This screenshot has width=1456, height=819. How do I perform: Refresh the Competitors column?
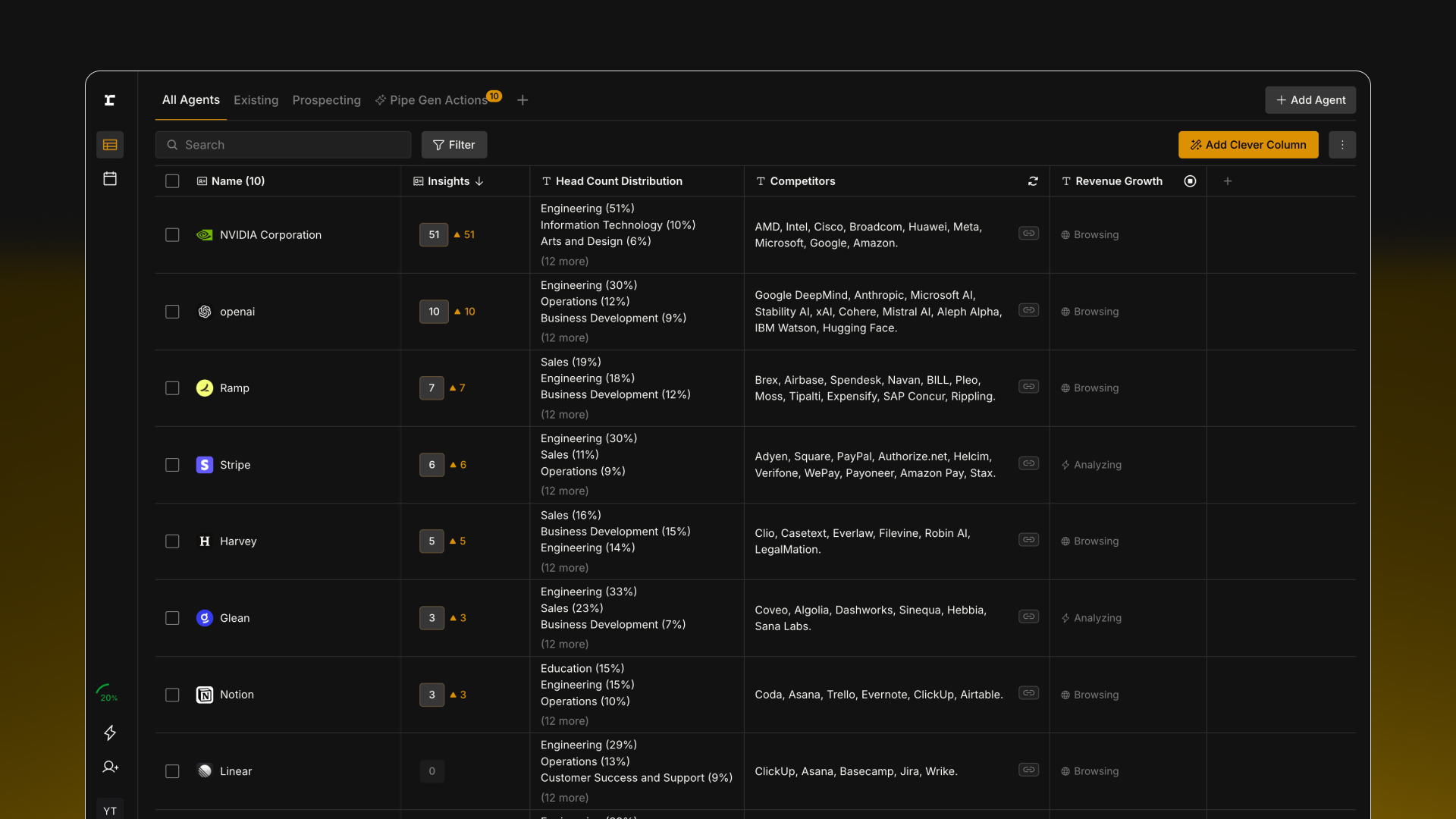coord(1033,181)
